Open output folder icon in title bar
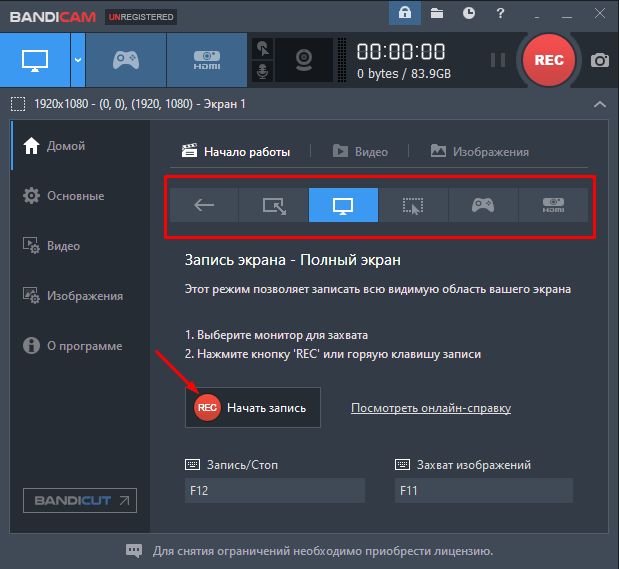Viewport: 620px width, 569px height. click(x=437, y=13)
